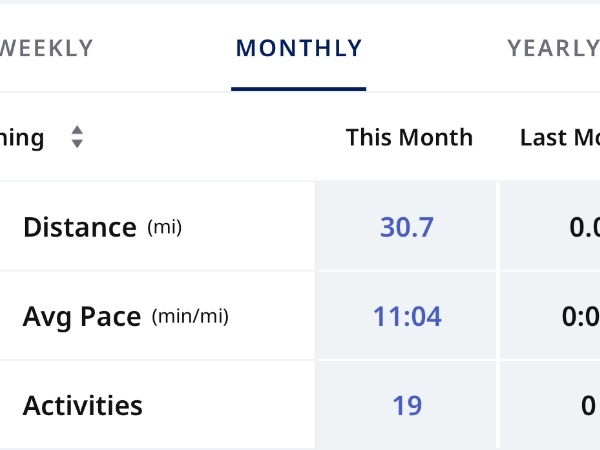This screenshot has height=450, width=600.
Task: Open the Yearly tab
Action: [552, 48]
